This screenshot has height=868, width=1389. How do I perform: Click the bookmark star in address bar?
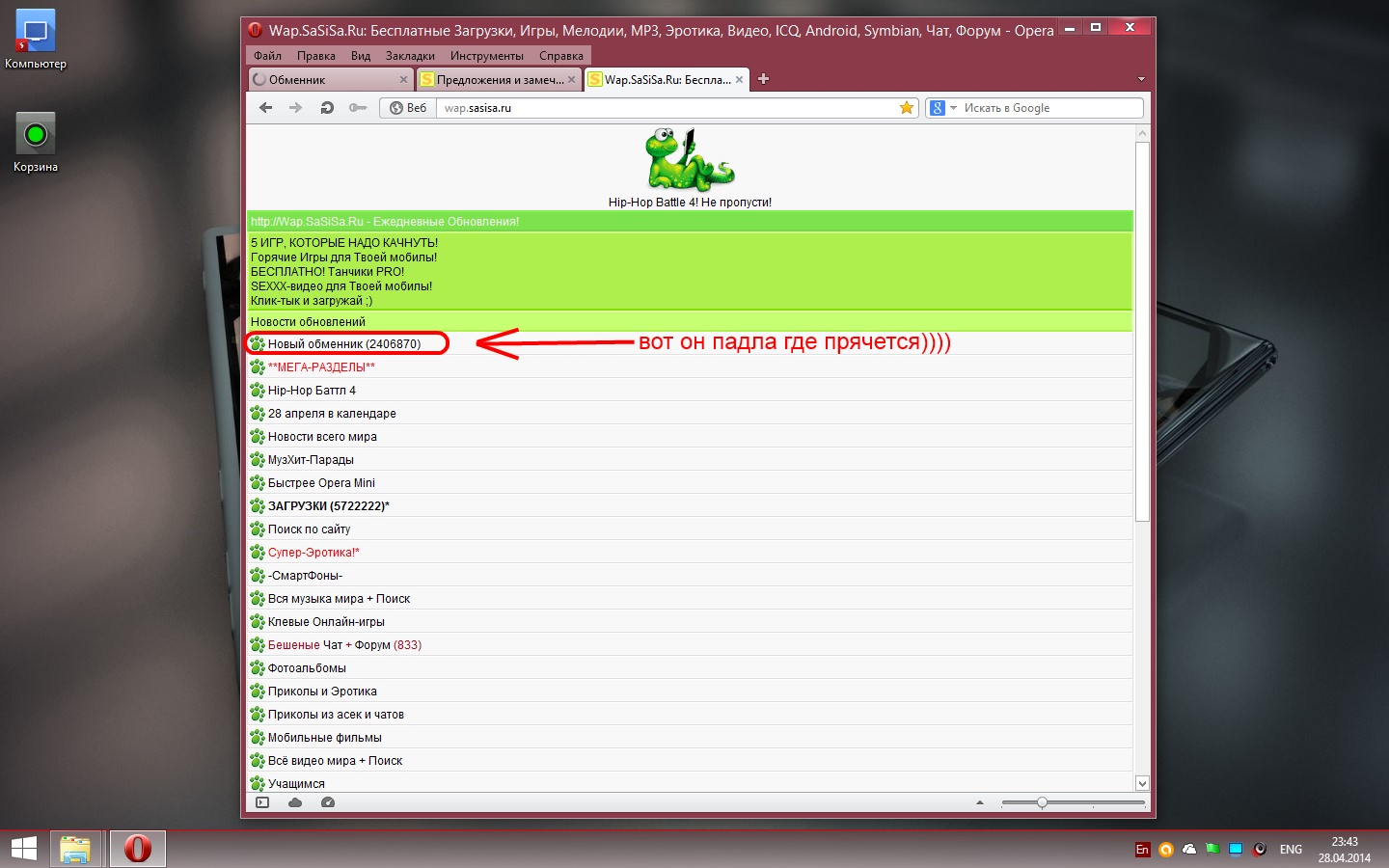[907, 108]
